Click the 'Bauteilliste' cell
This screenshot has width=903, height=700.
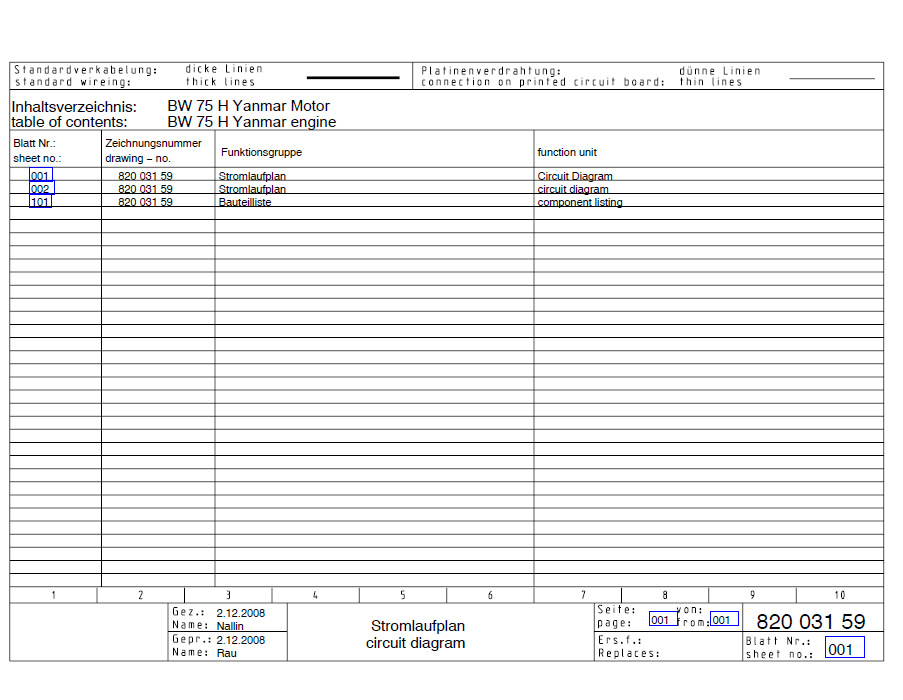(x=245, y=202)
